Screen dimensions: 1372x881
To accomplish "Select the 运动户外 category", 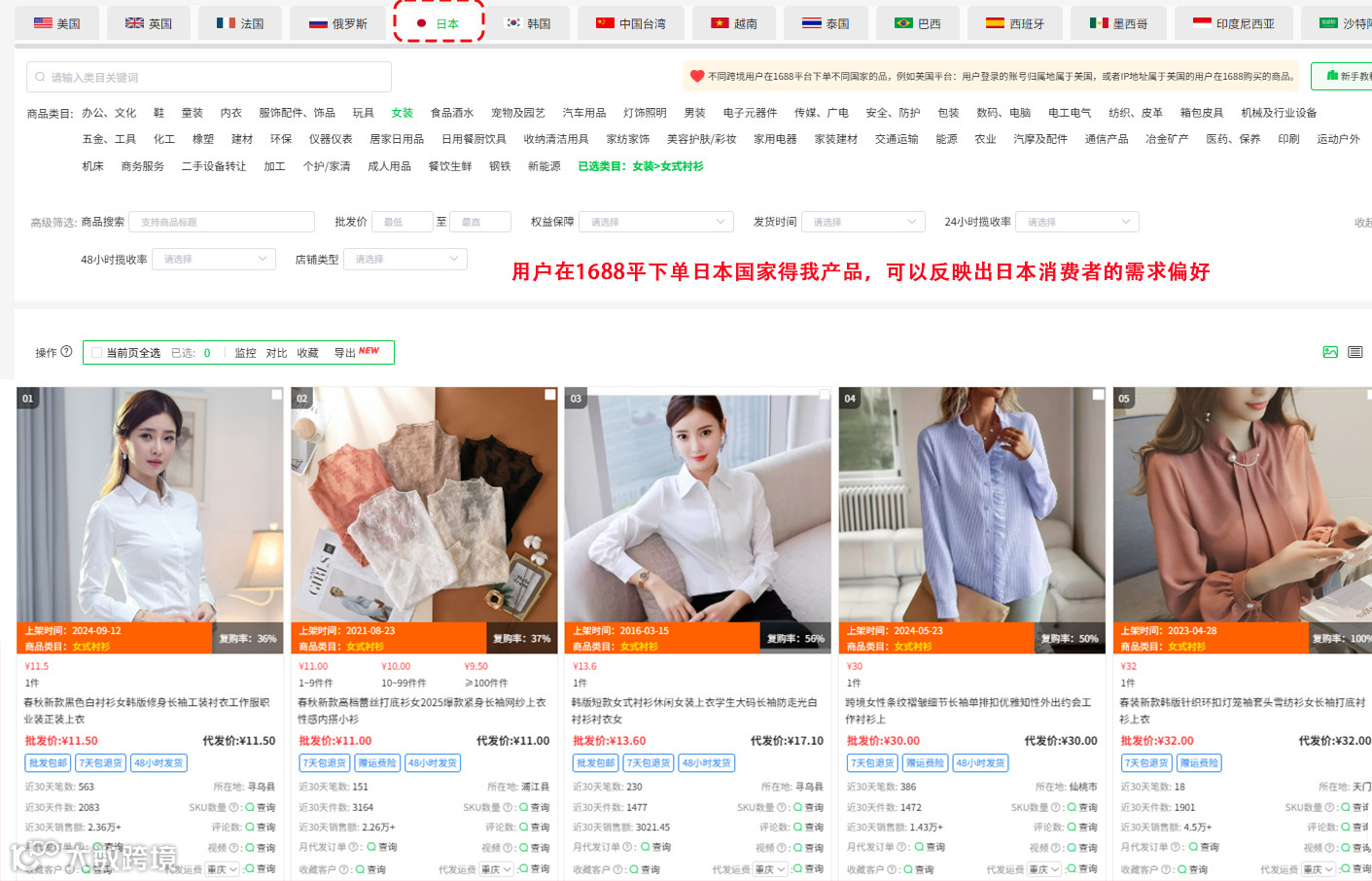I will pyautogui.click(x=1338, y=139).
